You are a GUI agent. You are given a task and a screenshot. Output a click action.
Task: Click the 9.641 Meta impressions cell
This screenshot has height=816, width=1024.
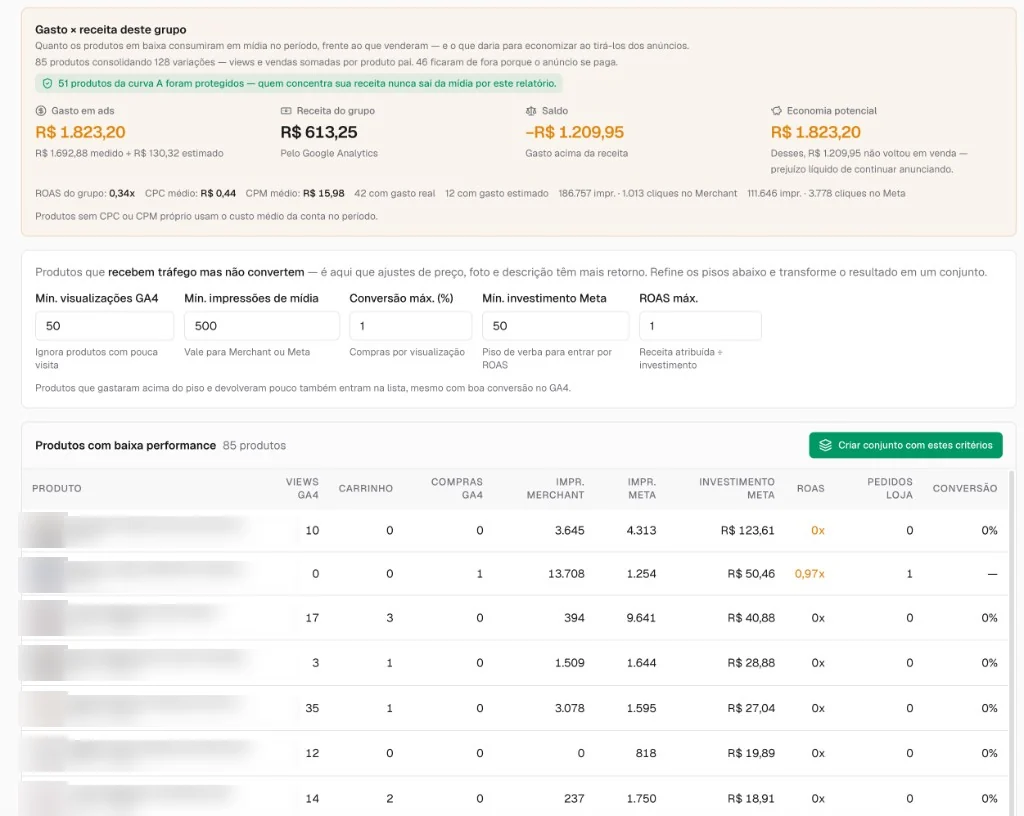coord(641,618)
